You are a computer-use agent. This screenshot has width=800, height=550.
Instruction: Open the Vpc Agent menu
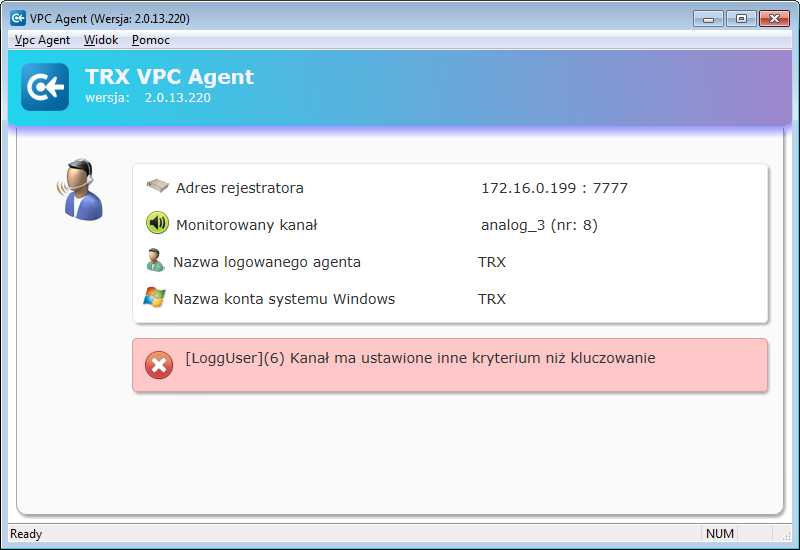pyautogui.click(x=42, y=40)
